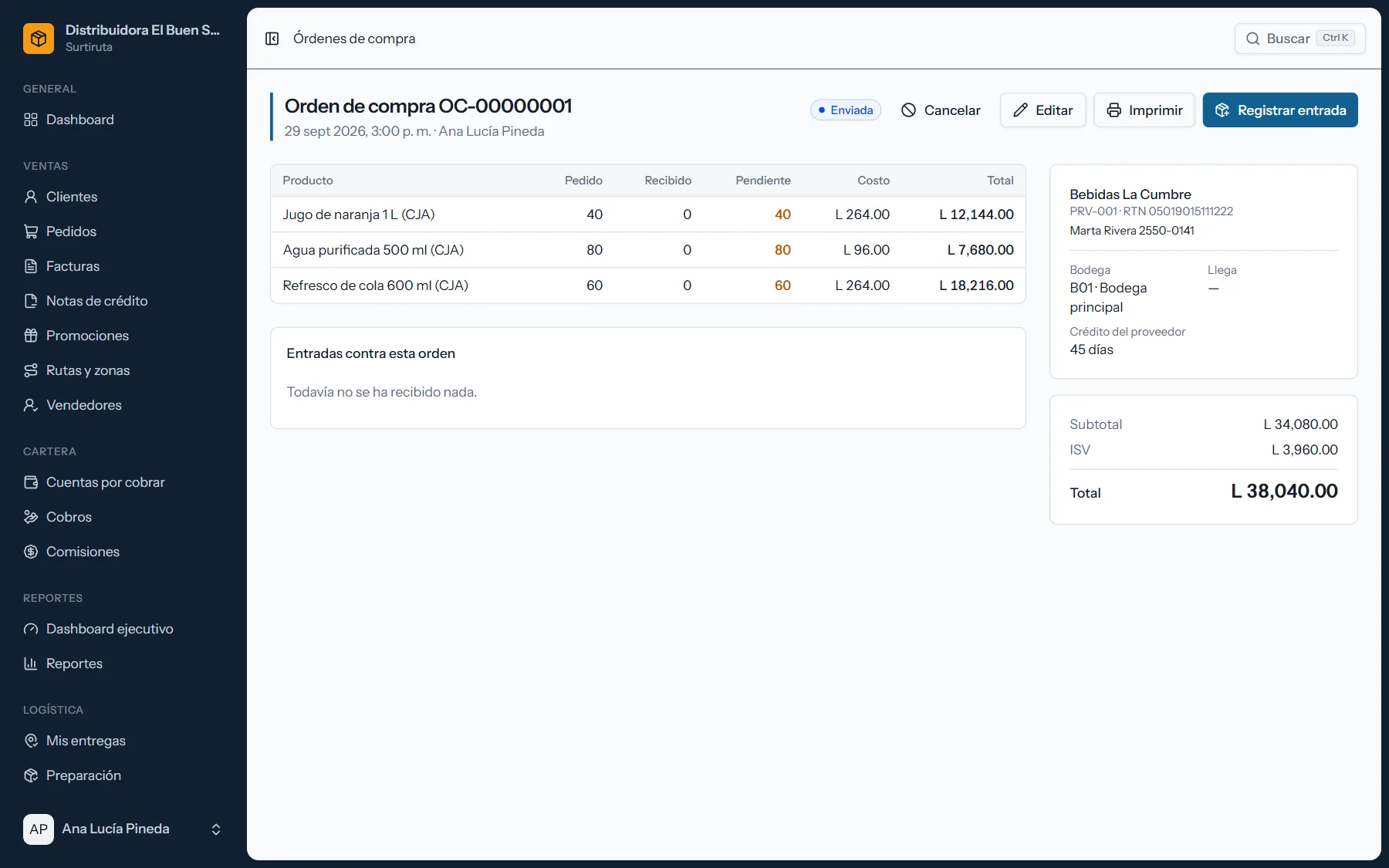Print the order with Imprimir
This screenshot has height=868, width=1389.
tap(1144, 110)
